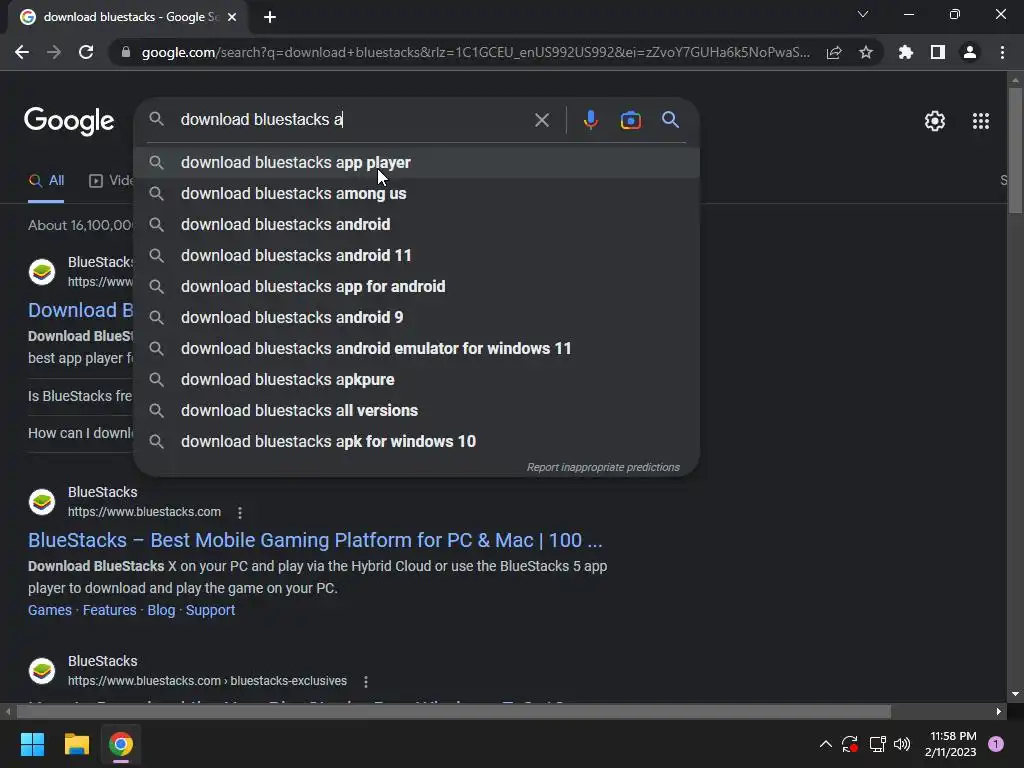
Task: Submit search with blue magnifier icon
Action: pos(670,120)
